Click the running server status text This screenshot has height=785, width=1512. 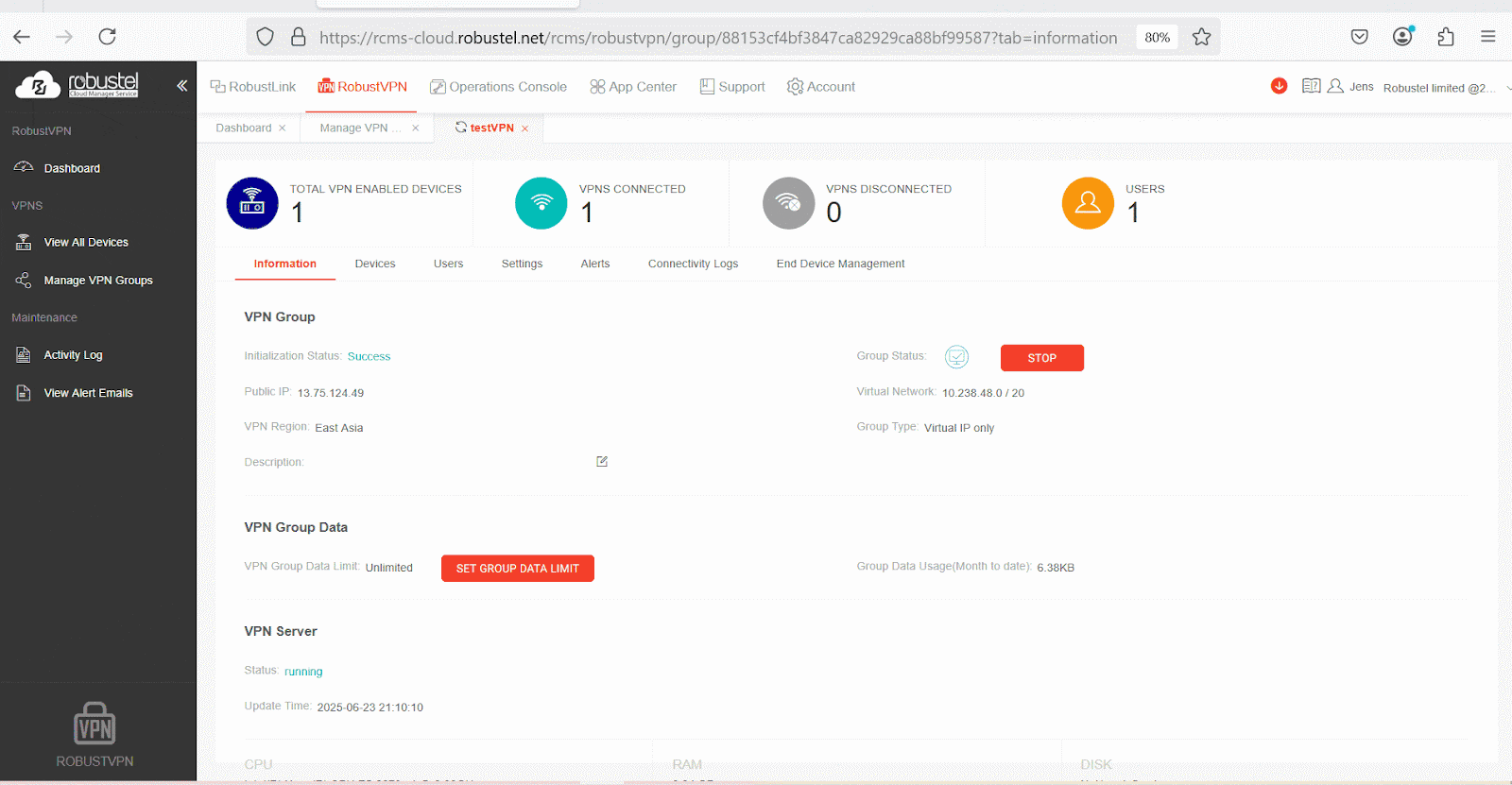point(303,672)
